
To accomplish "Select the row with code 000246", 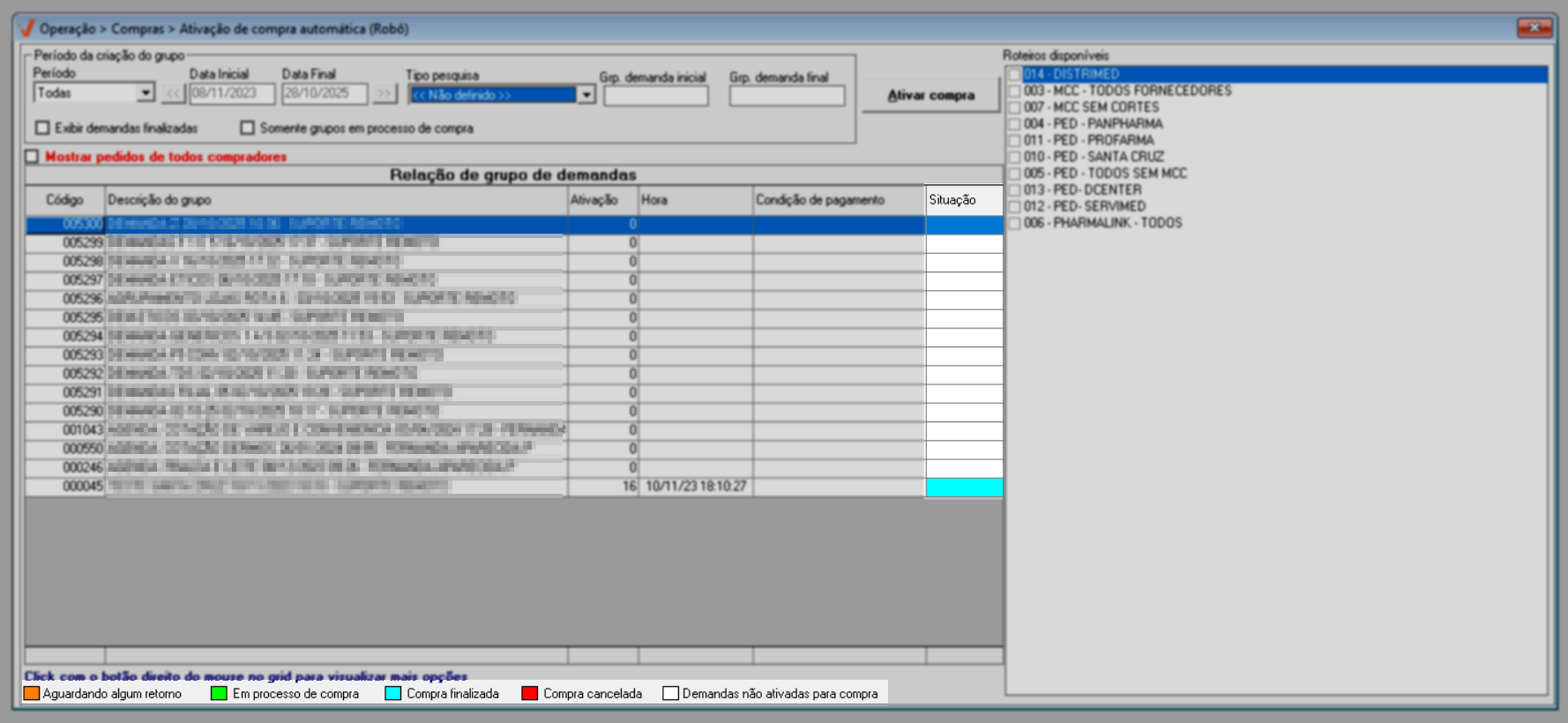I will (x=514, y=467).
